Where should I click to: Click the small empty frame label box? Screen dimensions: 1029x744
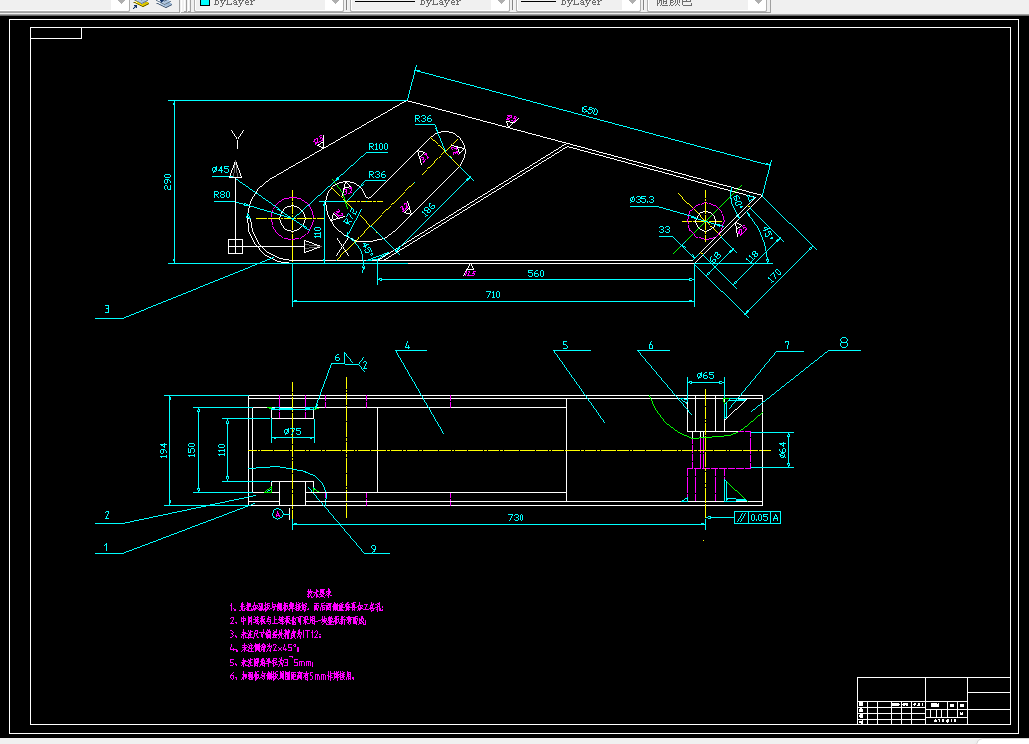[56, 33]
